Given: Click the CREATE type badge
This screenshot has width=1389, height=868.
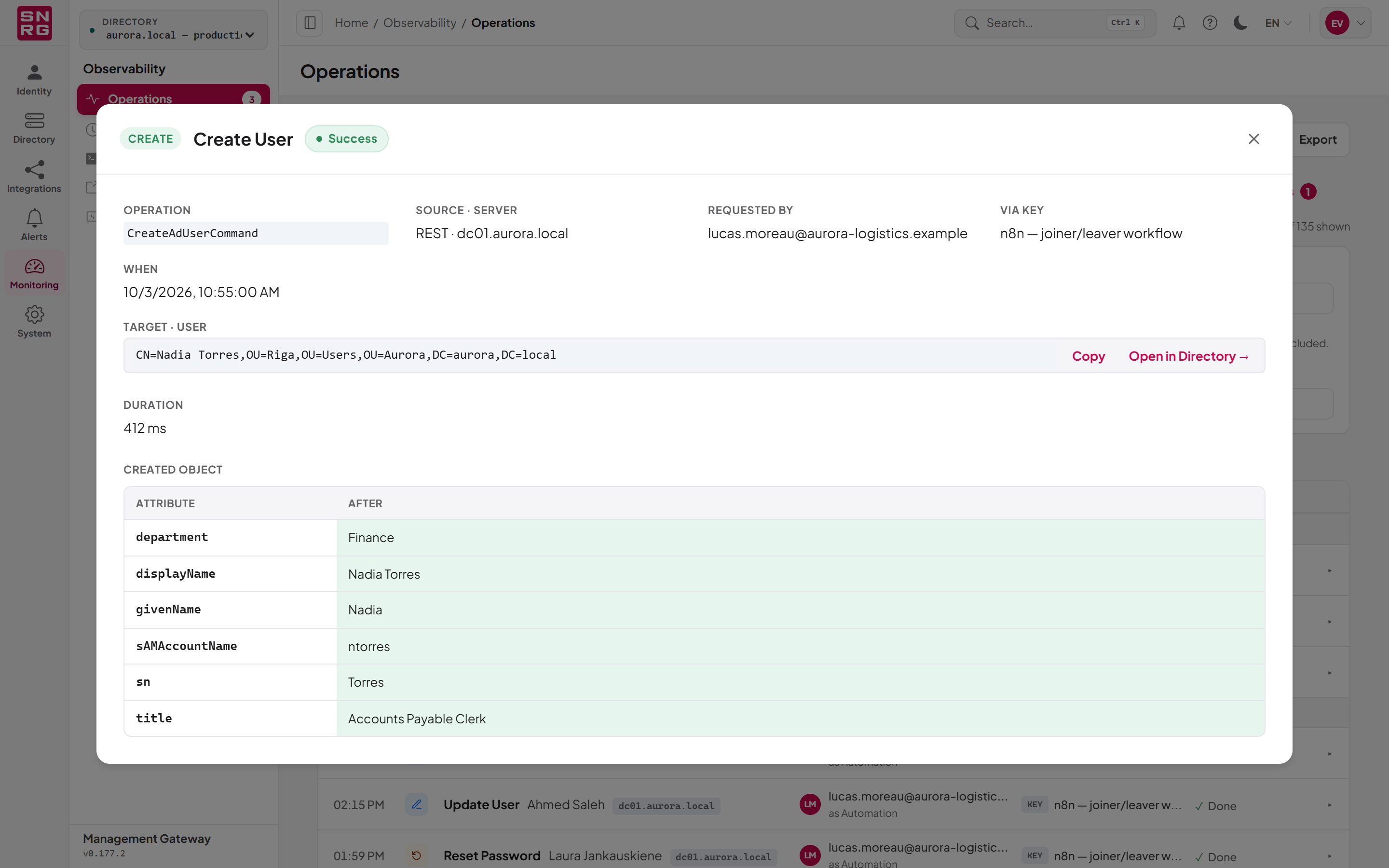Looking at the screenshot, I should click(x=150, y=139).
